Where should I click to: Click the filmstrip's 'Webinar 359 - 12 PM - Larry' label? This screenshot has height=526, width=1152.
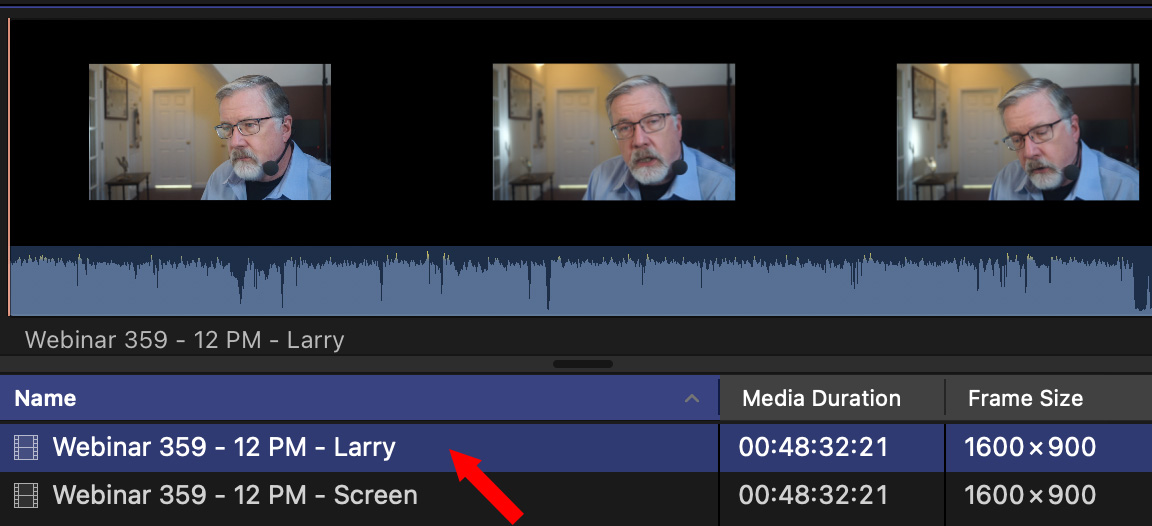[184, 340]
